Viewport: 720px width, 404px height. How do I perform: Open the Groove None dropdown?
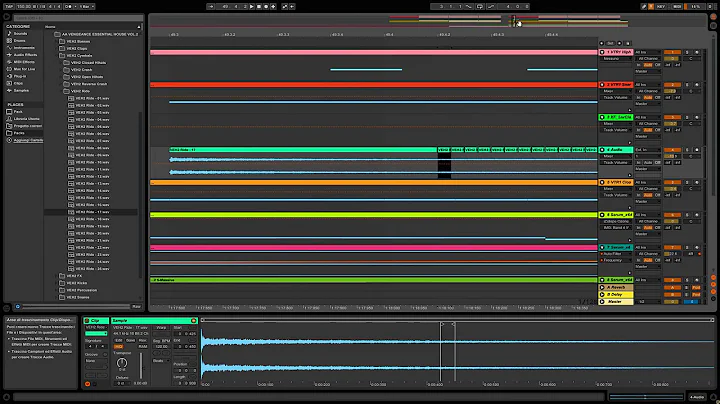pyautogui.click(x=96, y=361)
